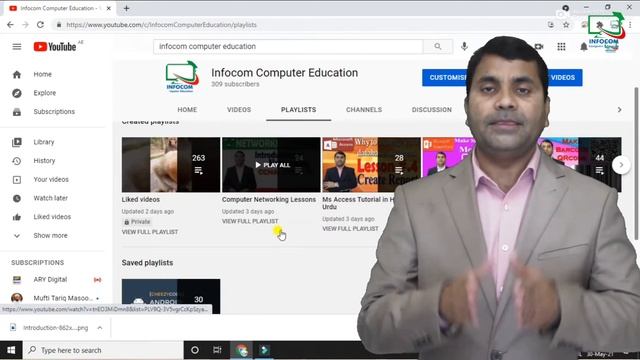This screenshot has height=360, width=640.
Task: Click the Infocom channel avatar
Action: [x=182, y=76]
